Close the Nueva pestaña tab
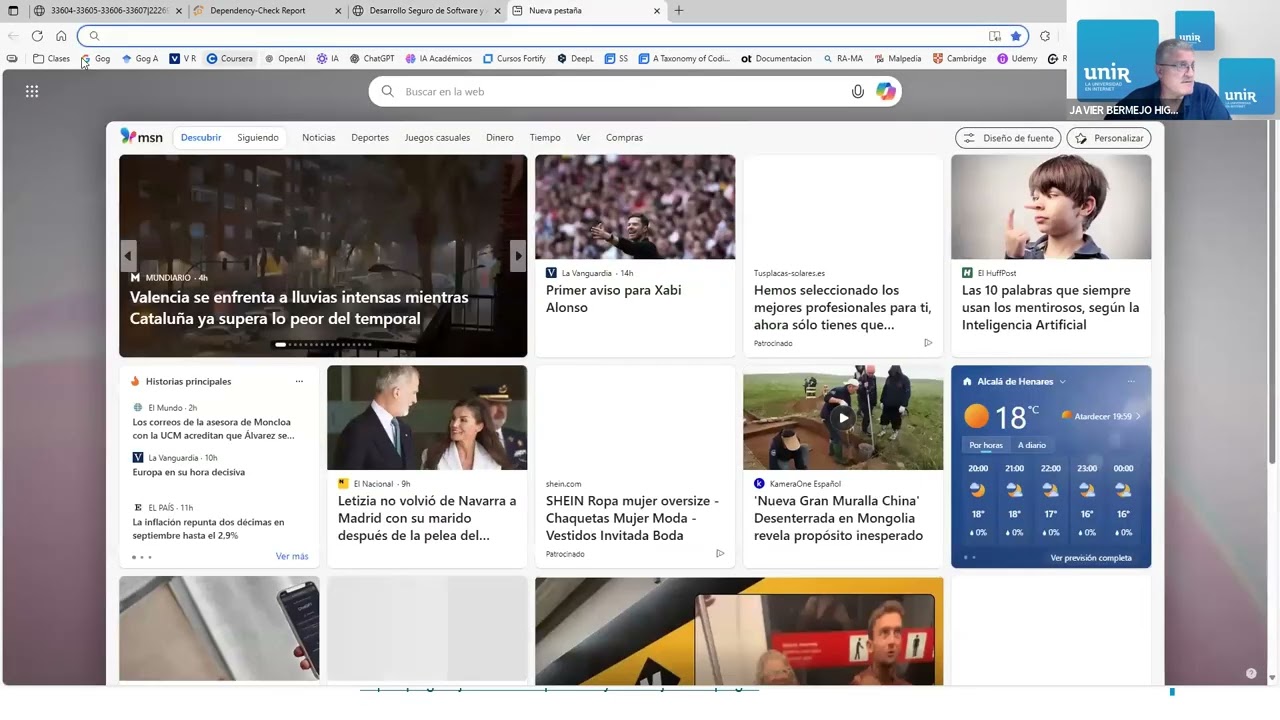The width and height of the screenshot is (1280, 720). (x=657, y=11)
